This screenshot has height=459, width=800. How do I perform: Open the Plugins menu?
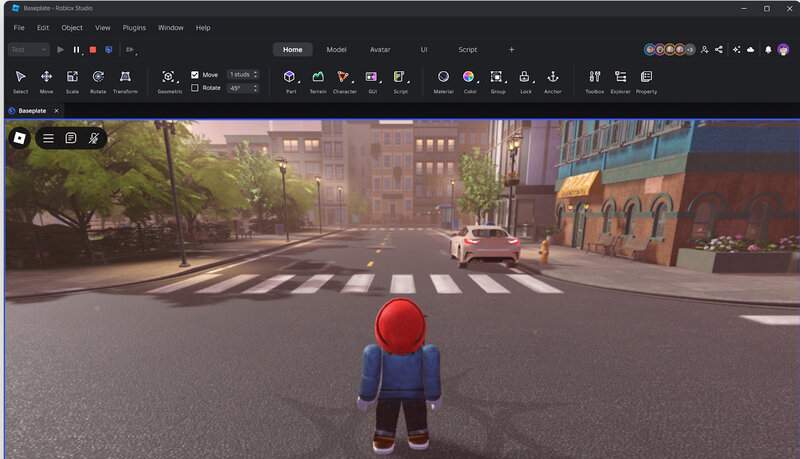point(134,28)
